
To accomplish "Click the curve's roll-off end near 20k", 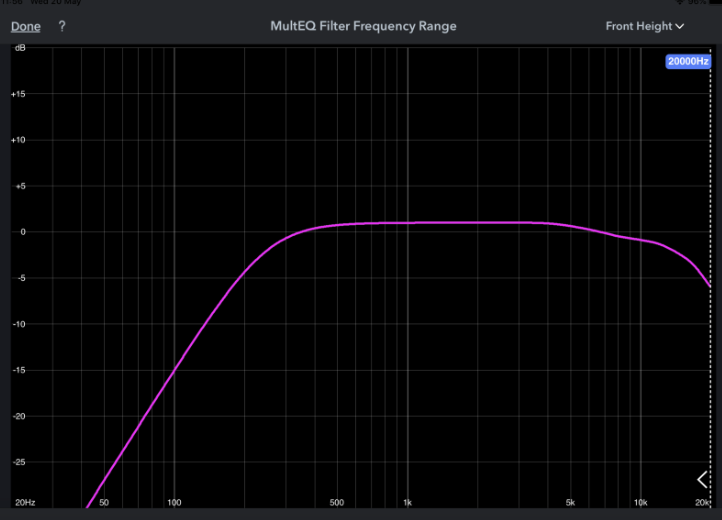I will [708, 284].
